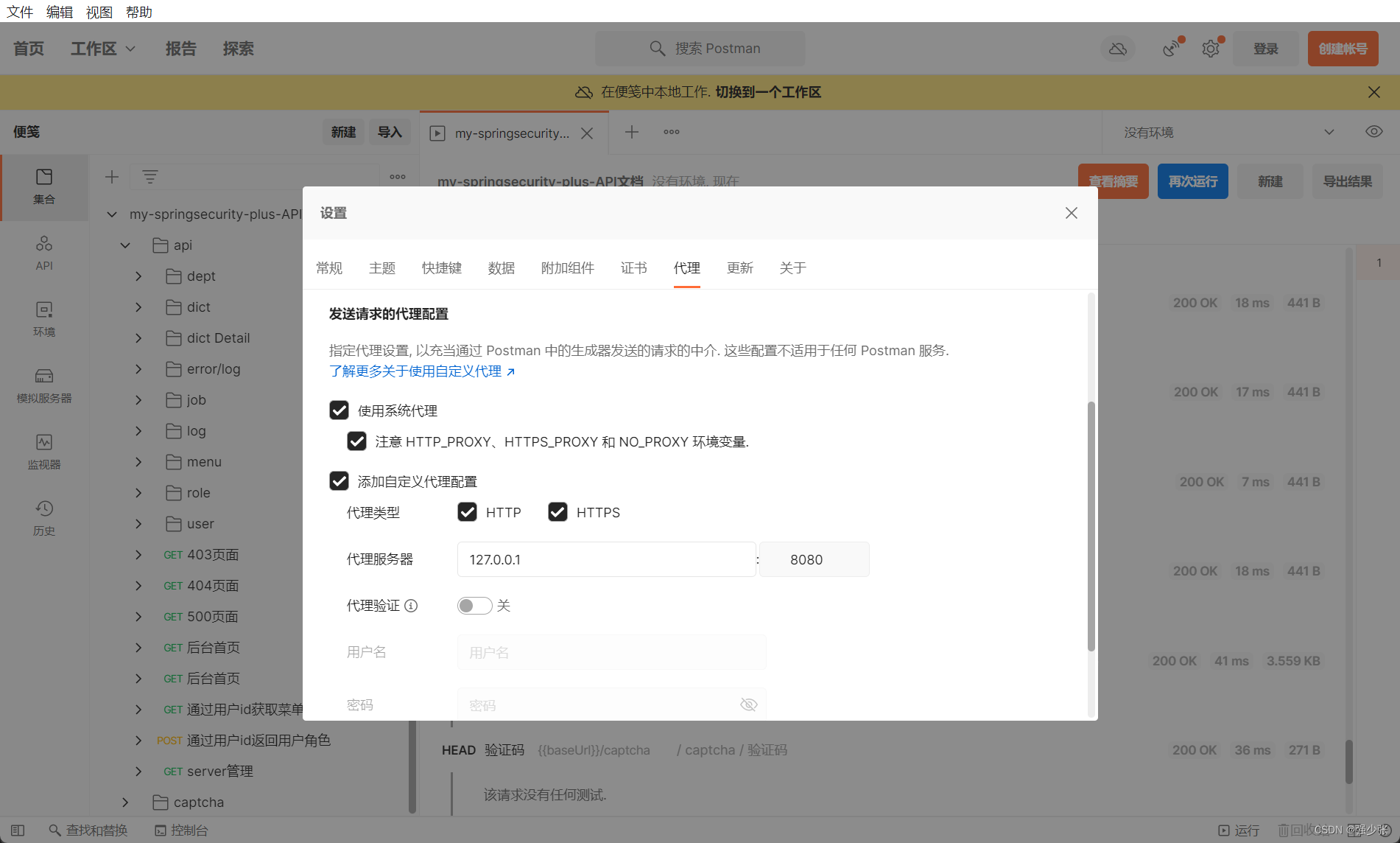Enable the proxy authentication switch
This screenshot has width=1400, height=843.
tap(474, 606)
